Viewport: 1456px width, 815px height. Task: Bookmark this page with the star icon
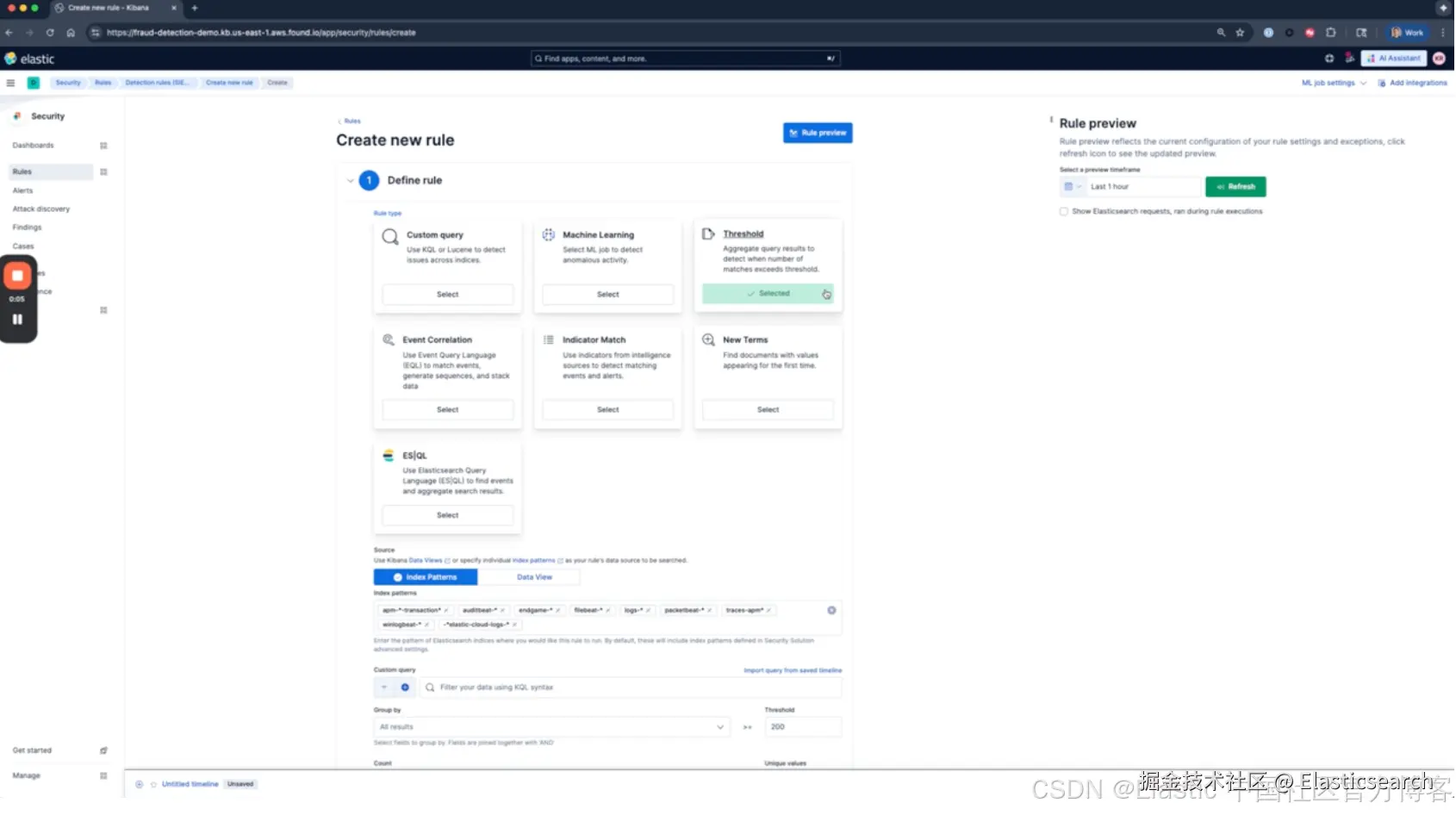(x=1241, y=33)
